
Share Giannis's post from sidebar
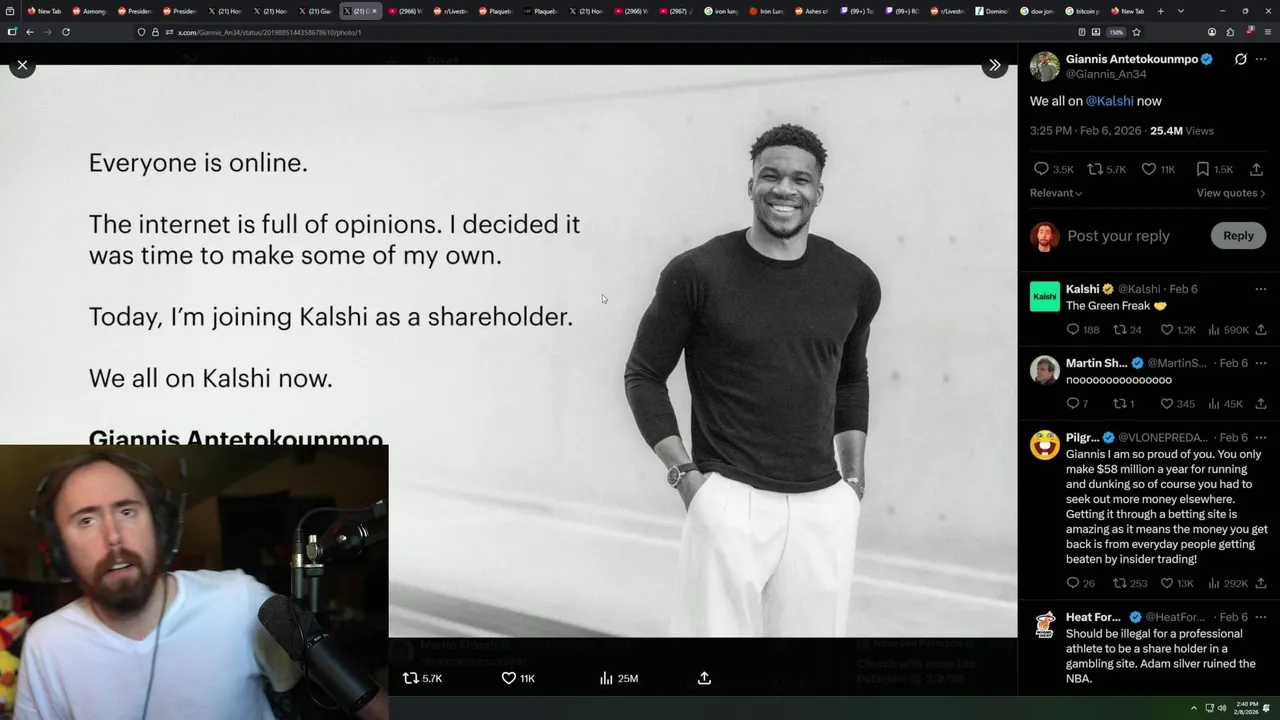(1257, 169)
